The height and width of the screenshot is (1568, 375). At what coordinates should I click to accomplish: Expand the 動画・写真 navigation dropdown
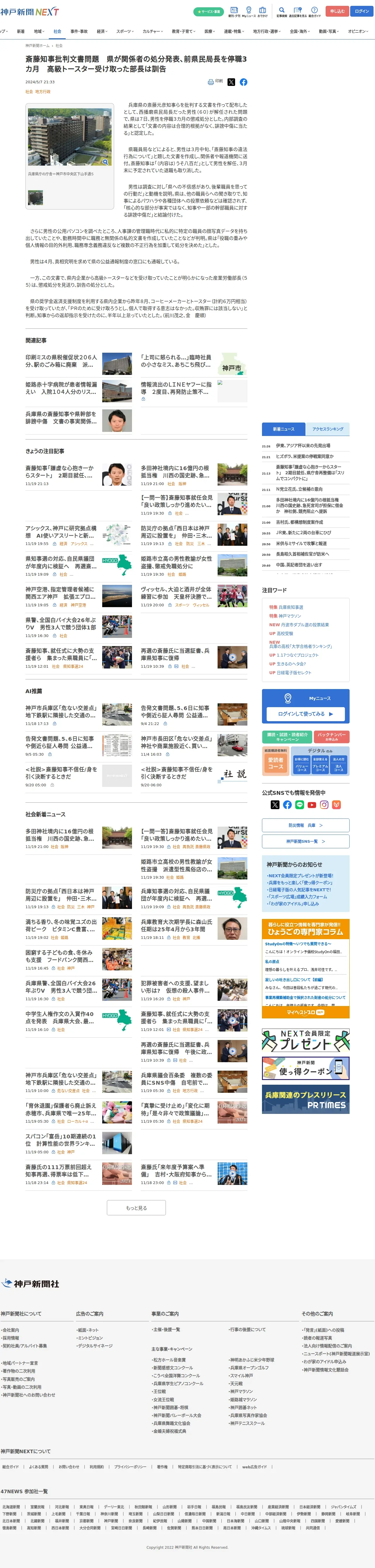point(329,31)
